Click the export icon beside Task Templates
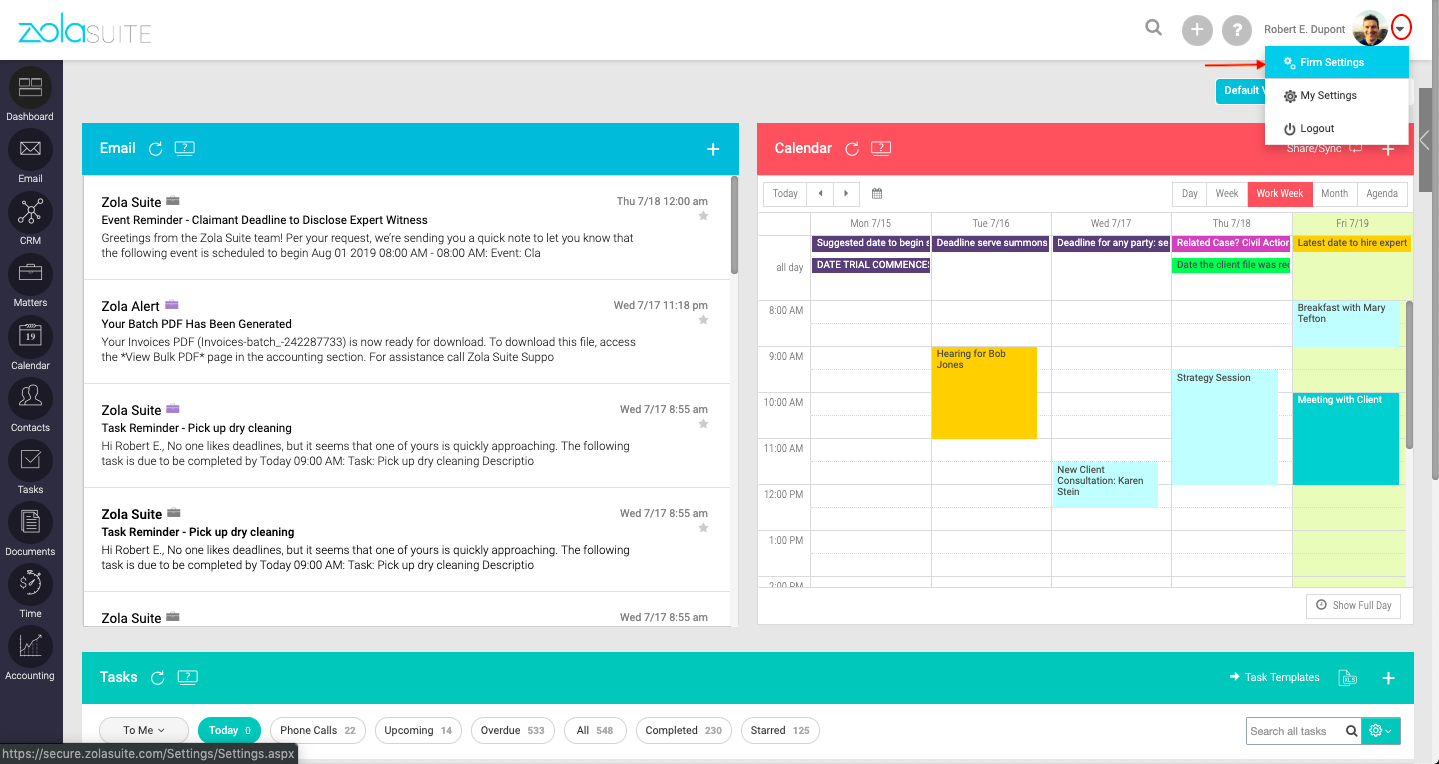Screen dimensions: 1439x764 pos(1349,678)
